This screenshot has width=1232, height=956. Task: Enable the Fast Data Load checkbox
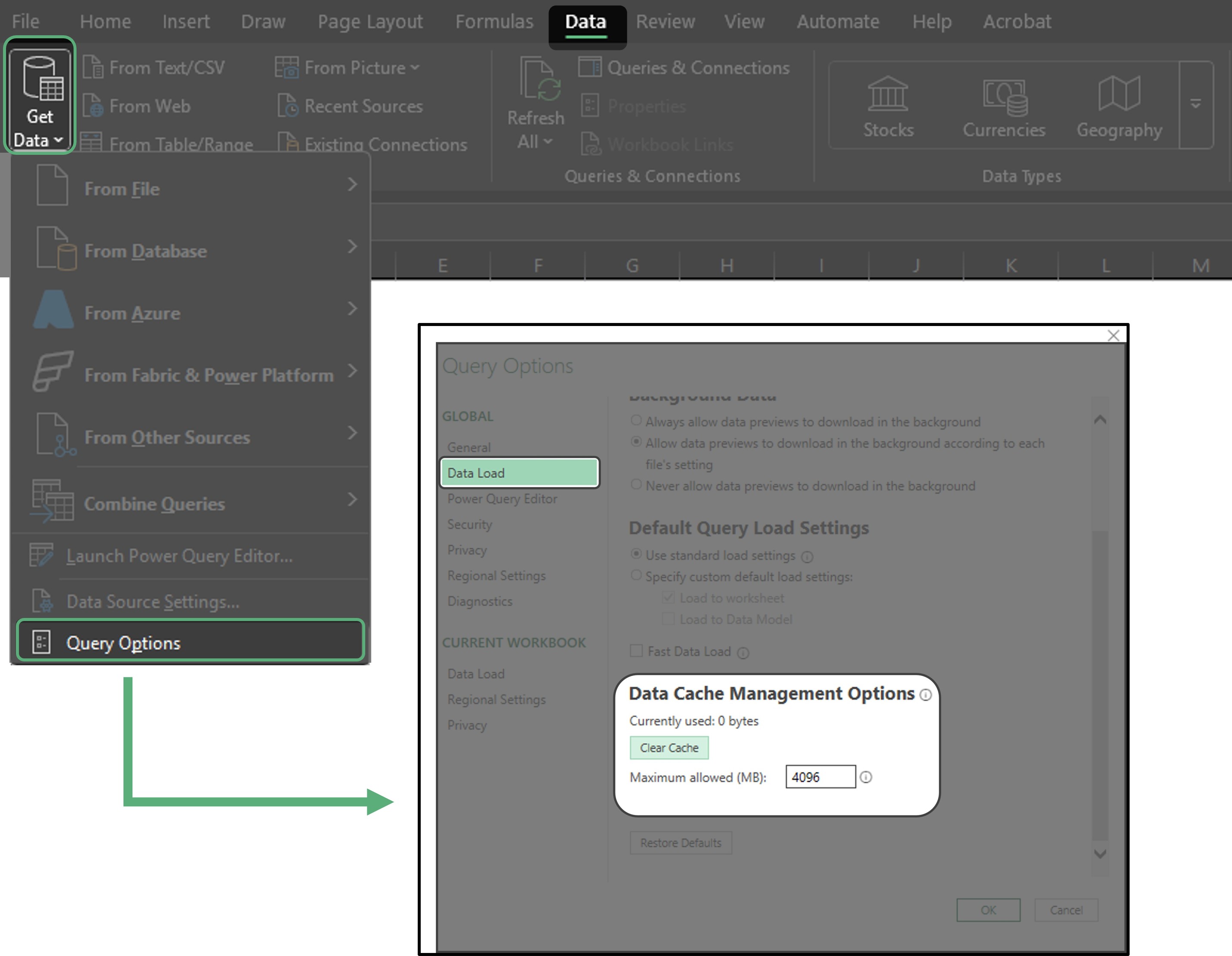(x=636, y=651)
